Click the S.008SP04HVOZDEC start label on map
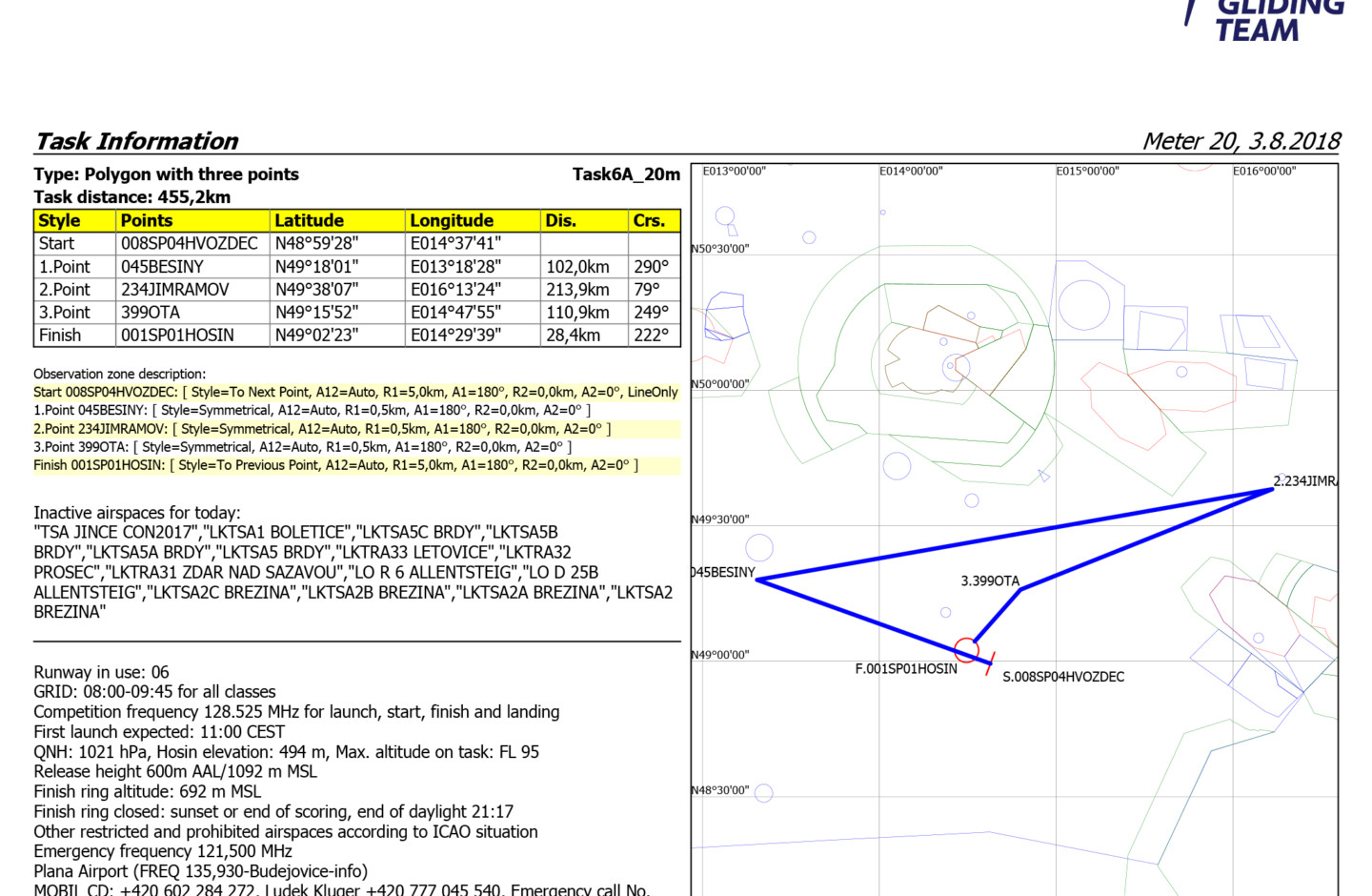 (1063, 677)
